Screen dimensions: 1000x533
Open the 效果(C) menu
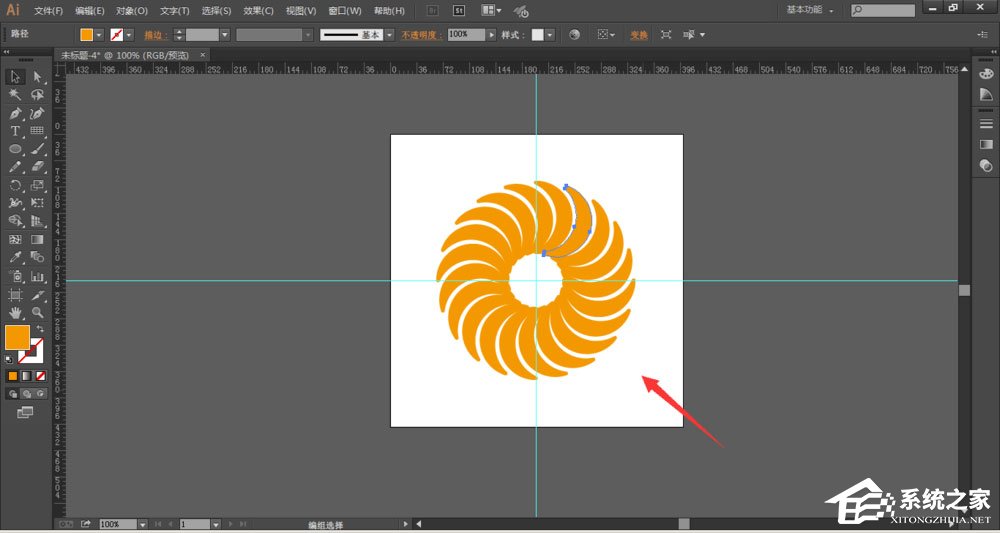pos(258,11)
